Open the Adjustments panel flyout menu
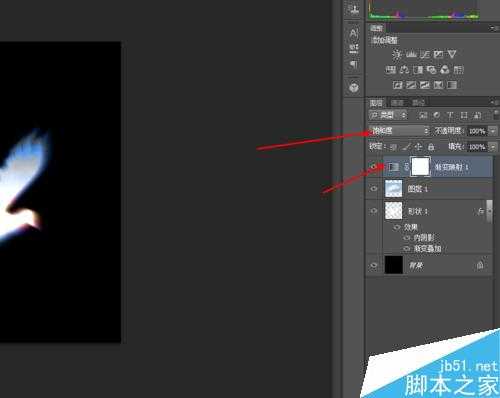The height and width of the screenshot is (398, 500). (x=494, y=28)
